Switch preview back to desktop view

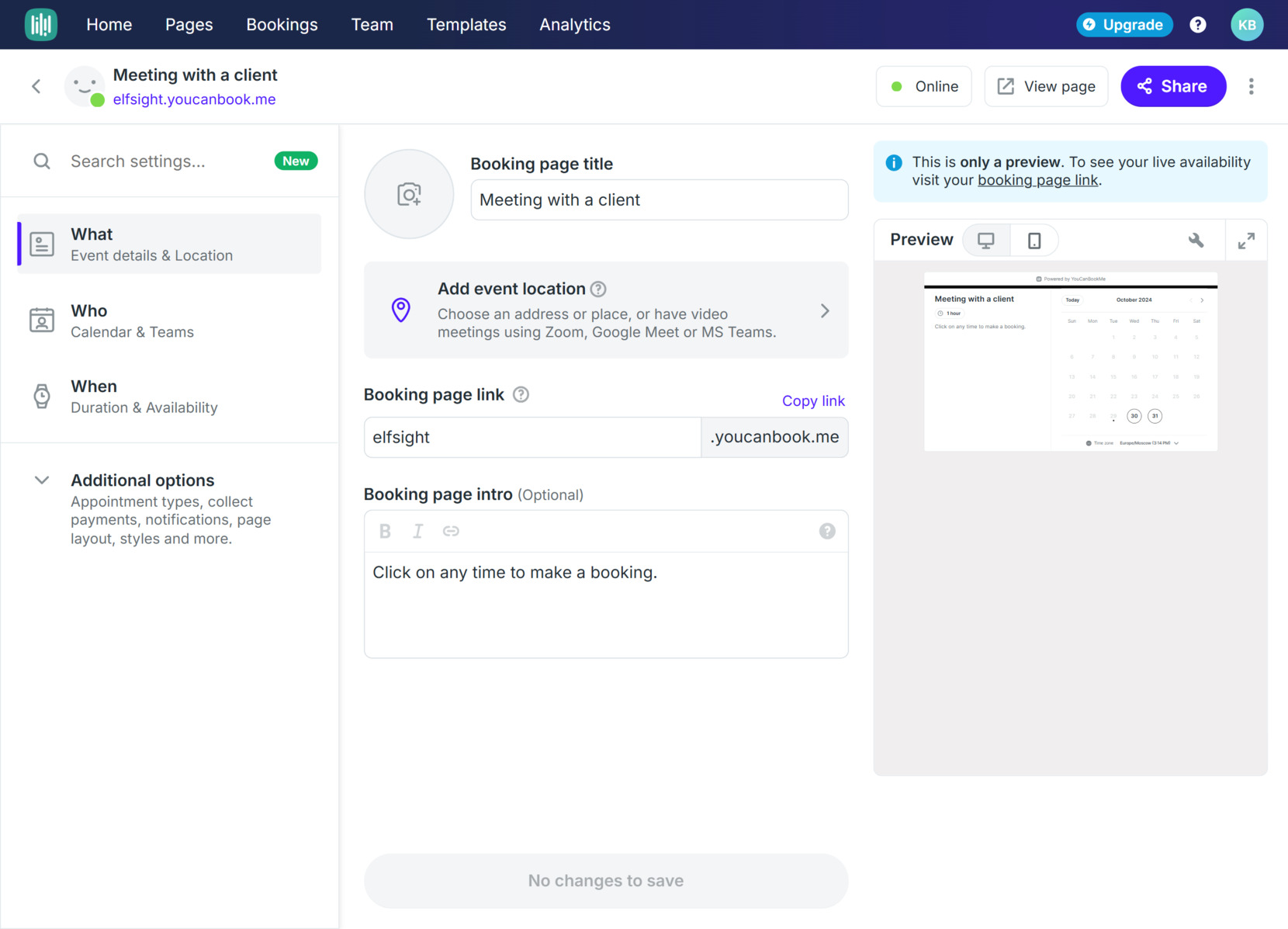(x=985, y=240)
